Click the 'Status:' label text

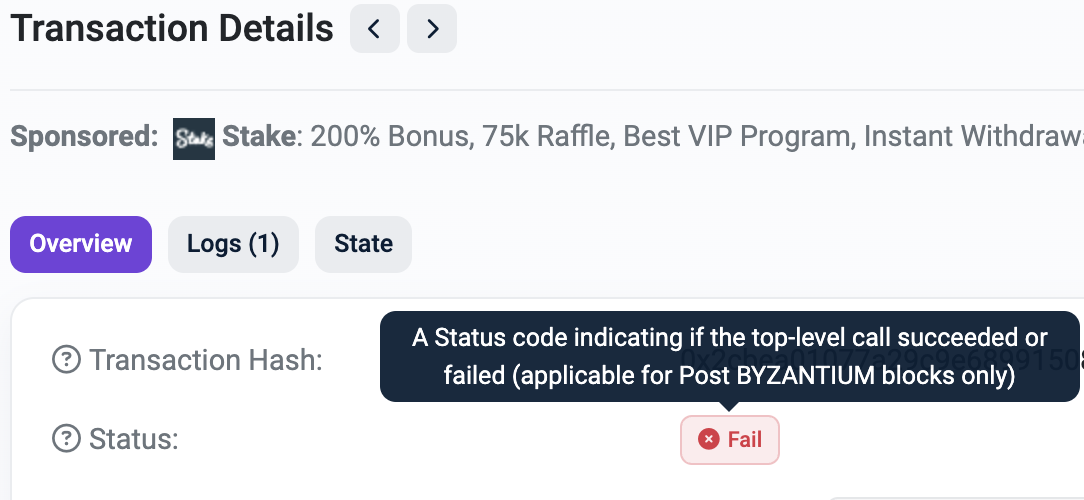(x=134, y=439)
